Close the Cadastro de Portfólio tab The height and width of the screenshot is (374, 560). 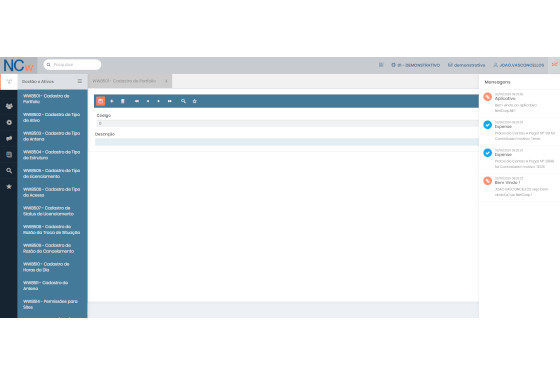tap(166, 81)
